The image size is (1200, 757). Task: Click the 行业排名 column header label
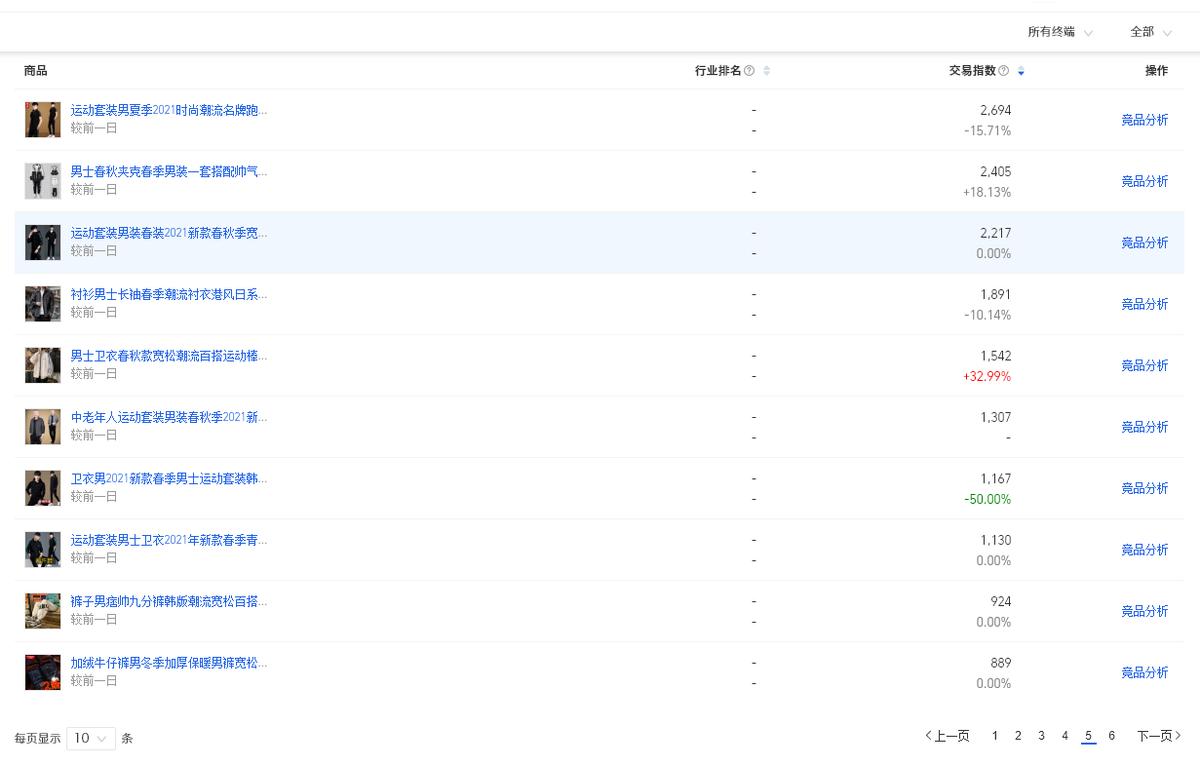point(718,71)
